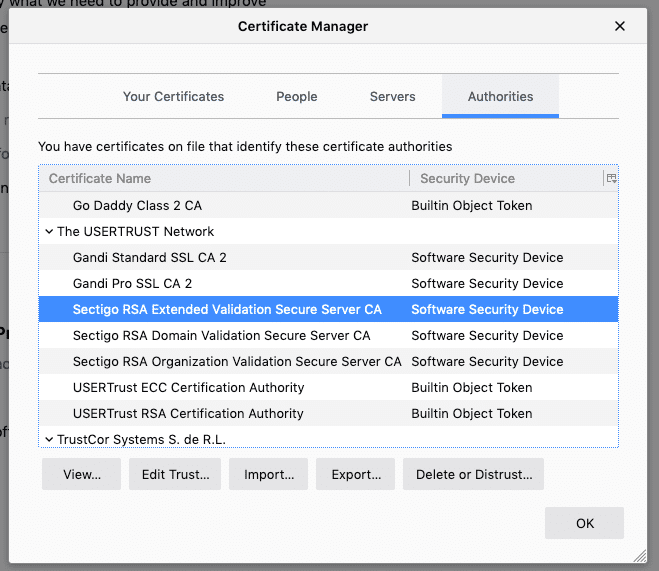Confirm with the OK button
The image size is (659, 571).
pos(584,523)
